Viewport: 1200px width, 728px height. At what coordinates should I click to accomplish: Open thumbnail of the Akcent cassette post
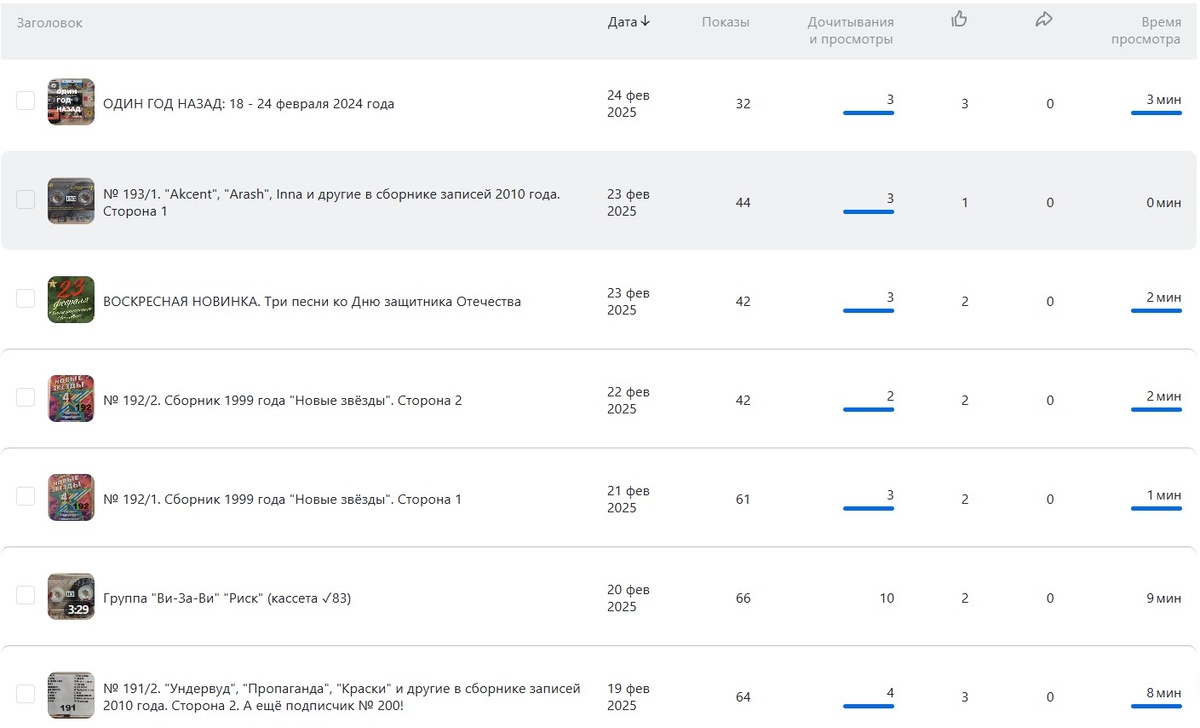click(x=71, y=201)
